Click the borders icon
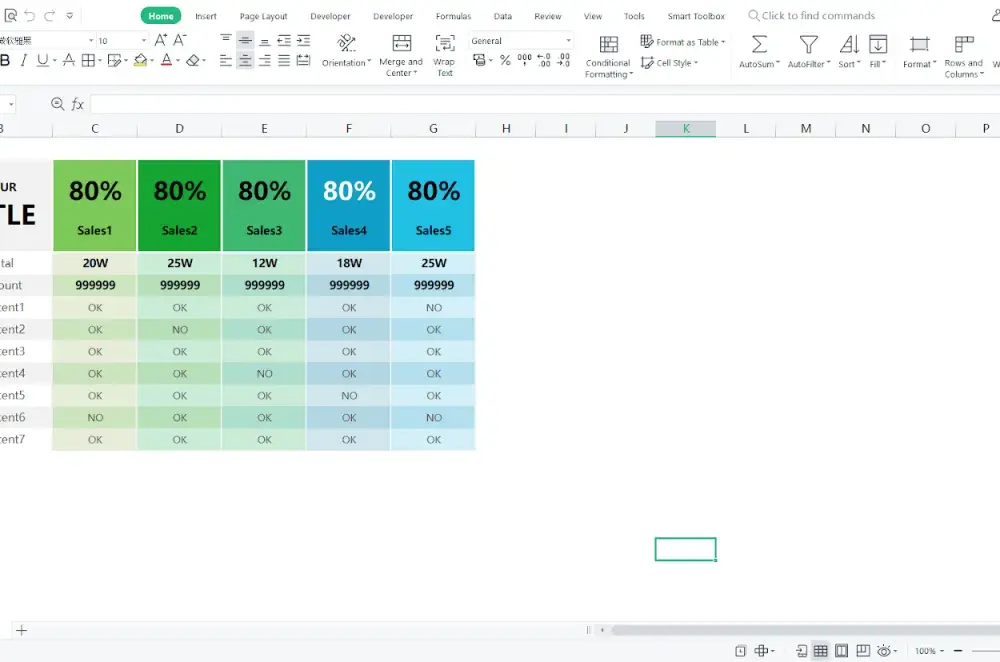 (88, 61)
